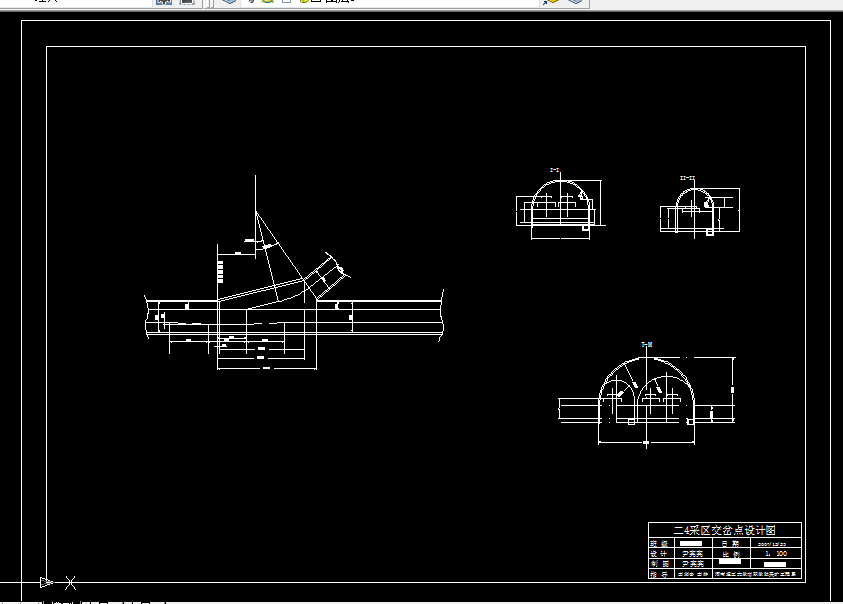Viewport: 843px width, 604px height.
Task: Select the double-arch cross-section drawing
Action: [647, 394]
